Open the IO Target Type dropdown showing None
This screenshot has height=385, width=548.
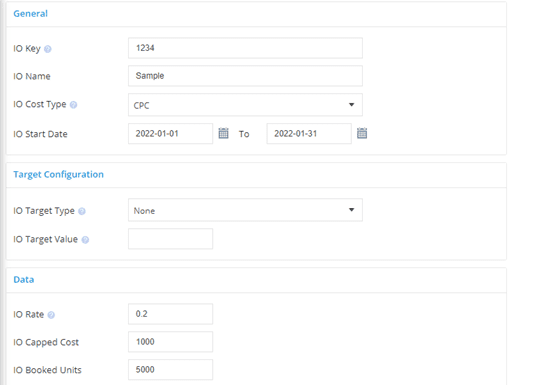pos(245,210)
